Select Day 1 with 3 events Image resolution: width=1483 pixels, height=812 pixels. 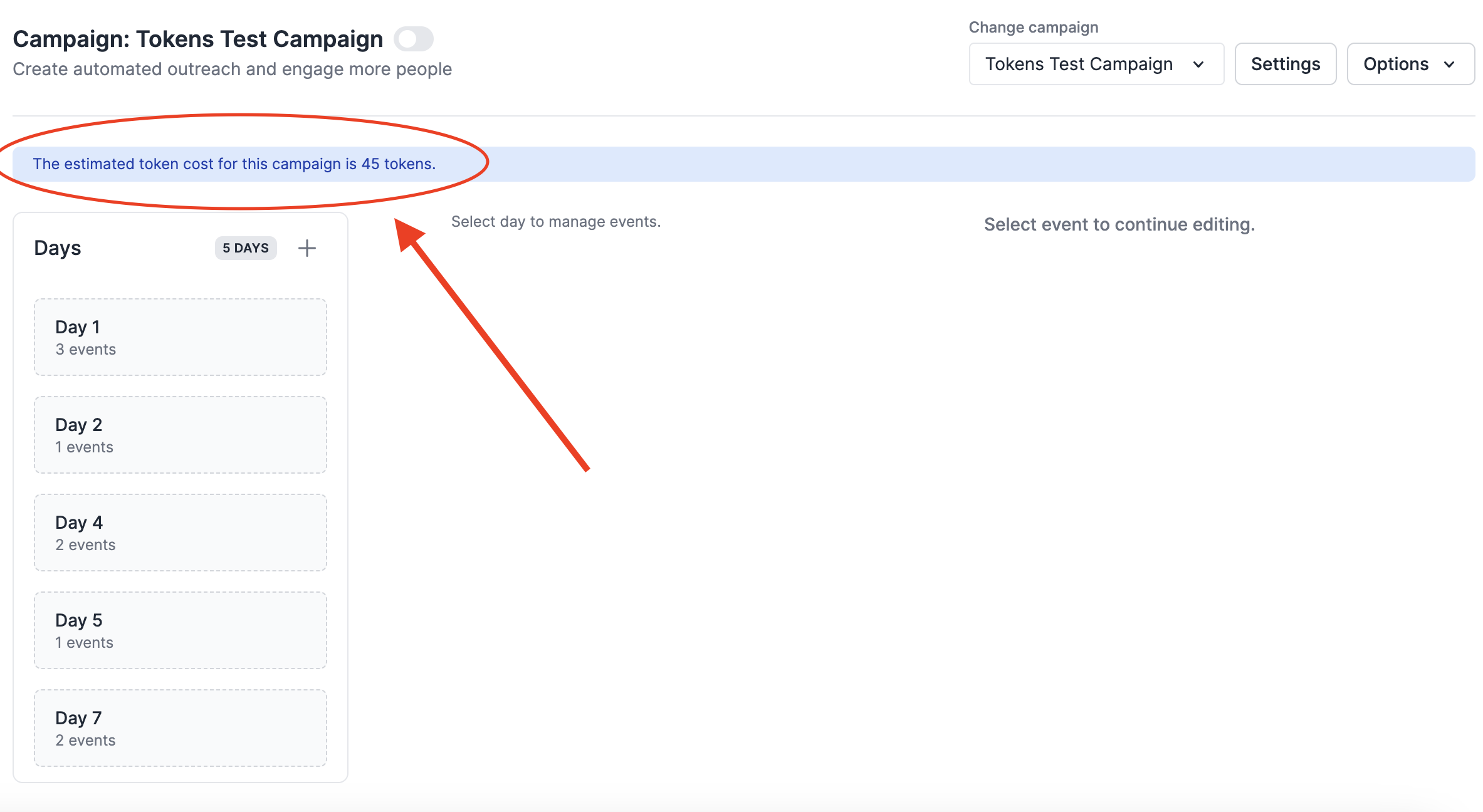click(x=180, y=337)
